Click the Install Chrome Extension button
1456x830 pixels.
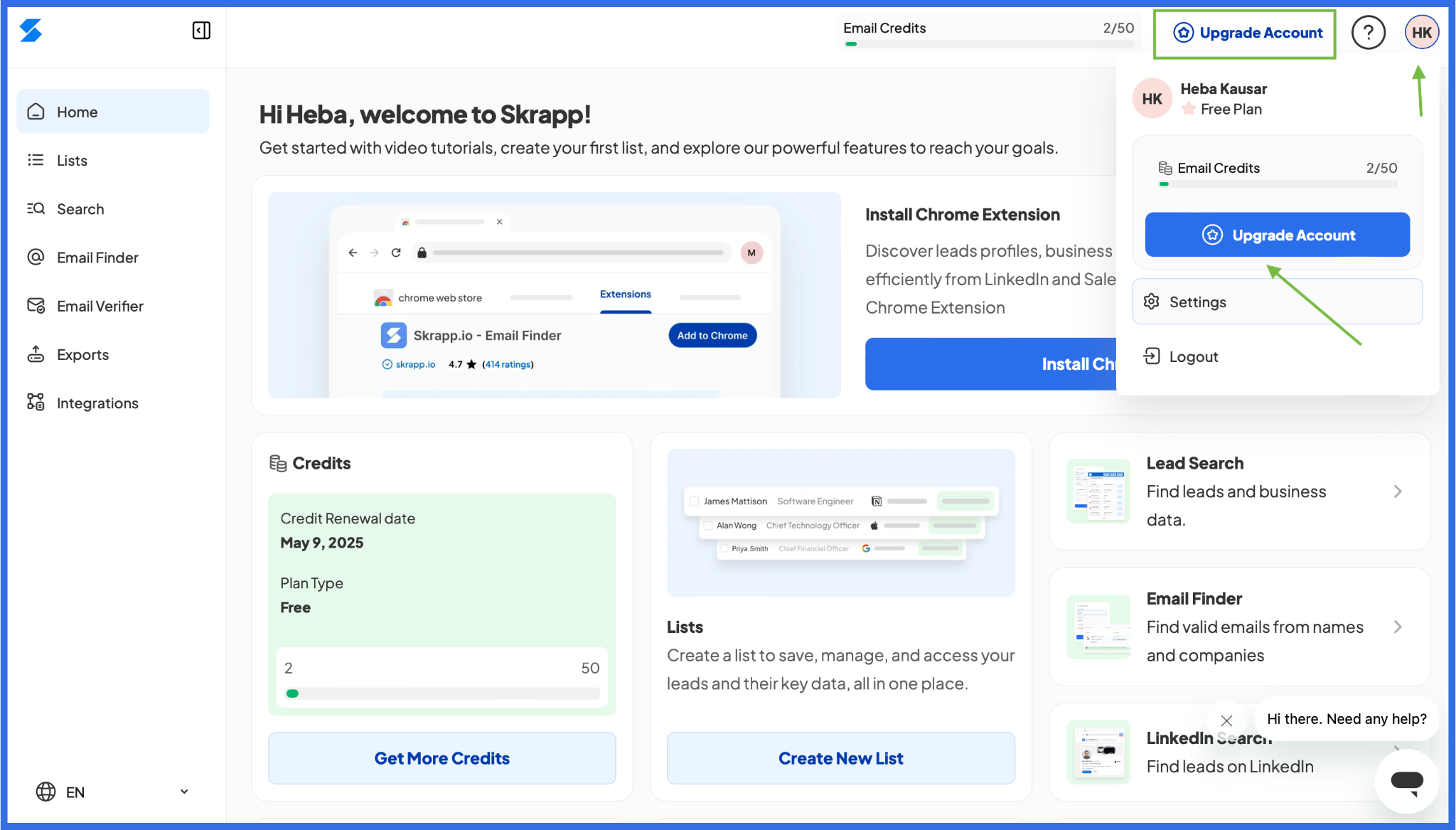pos(991,364)
